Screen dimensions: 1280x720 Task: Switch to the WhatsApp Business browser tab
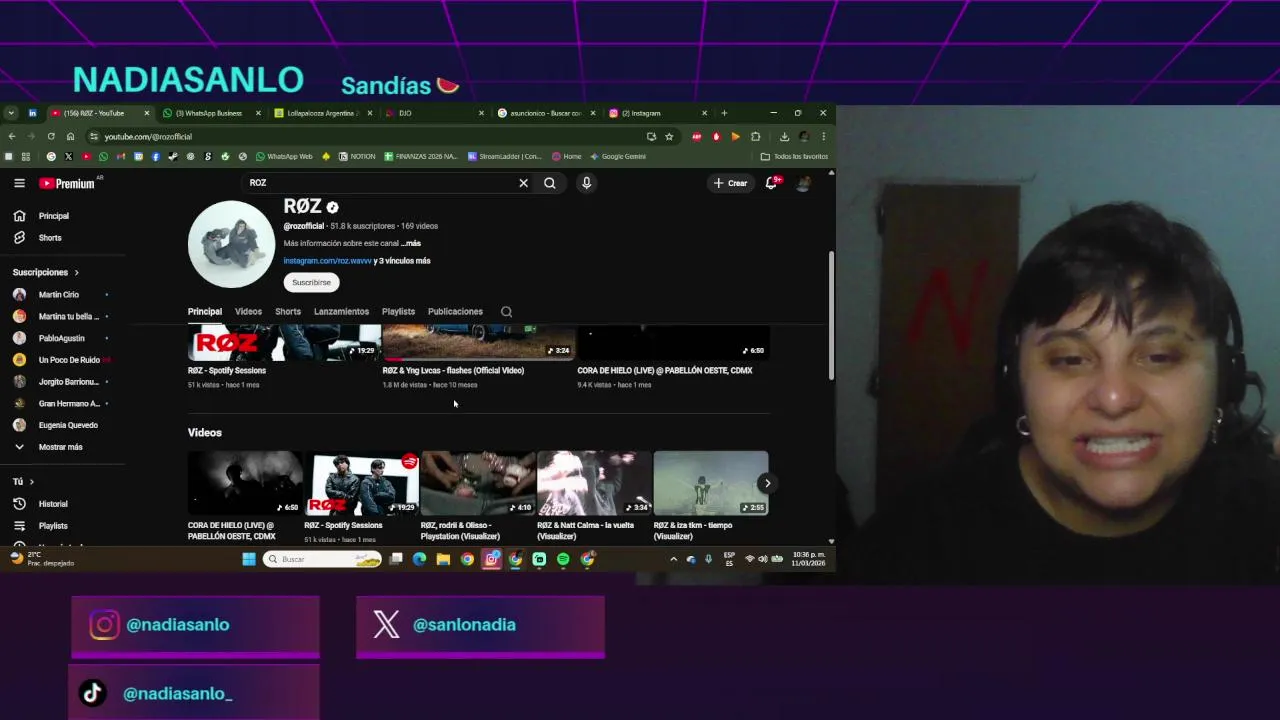tap(209, 113)
